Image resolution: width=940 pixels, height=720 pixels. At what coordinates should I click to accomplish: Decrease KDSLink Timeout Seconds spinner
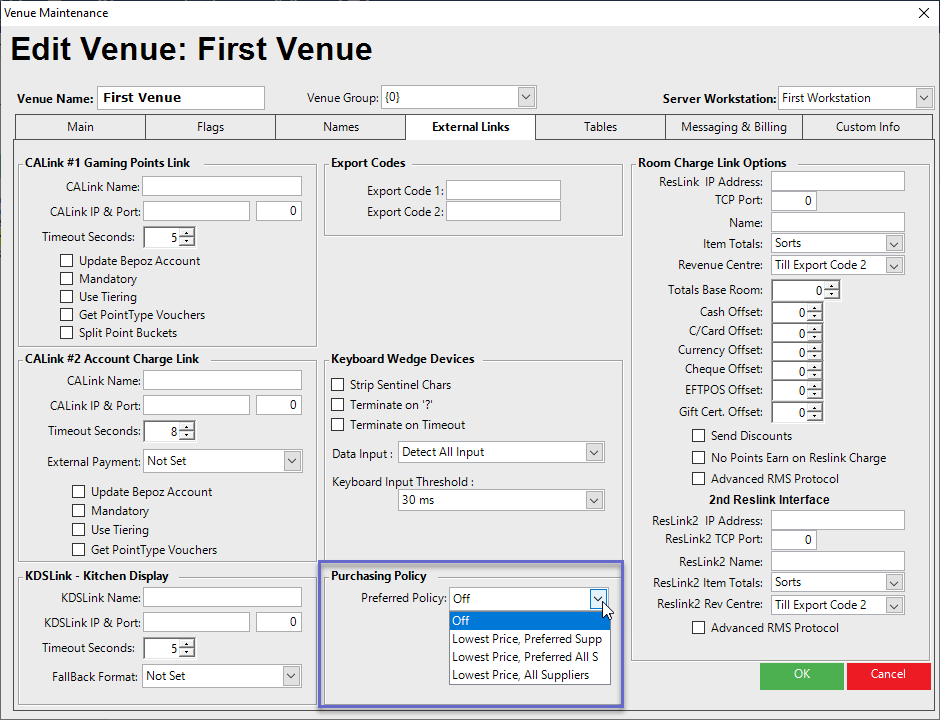[x=187, y=653]
